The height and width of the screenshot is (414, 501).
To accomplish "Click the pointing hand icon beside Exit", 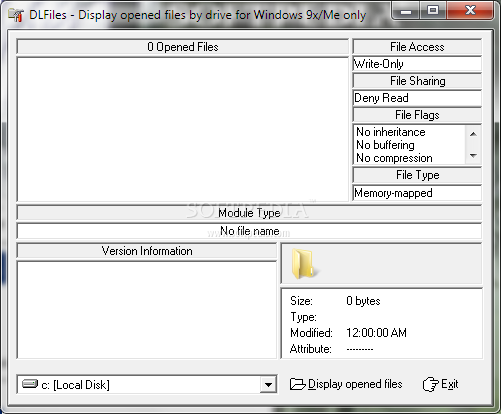I will 431,384.
